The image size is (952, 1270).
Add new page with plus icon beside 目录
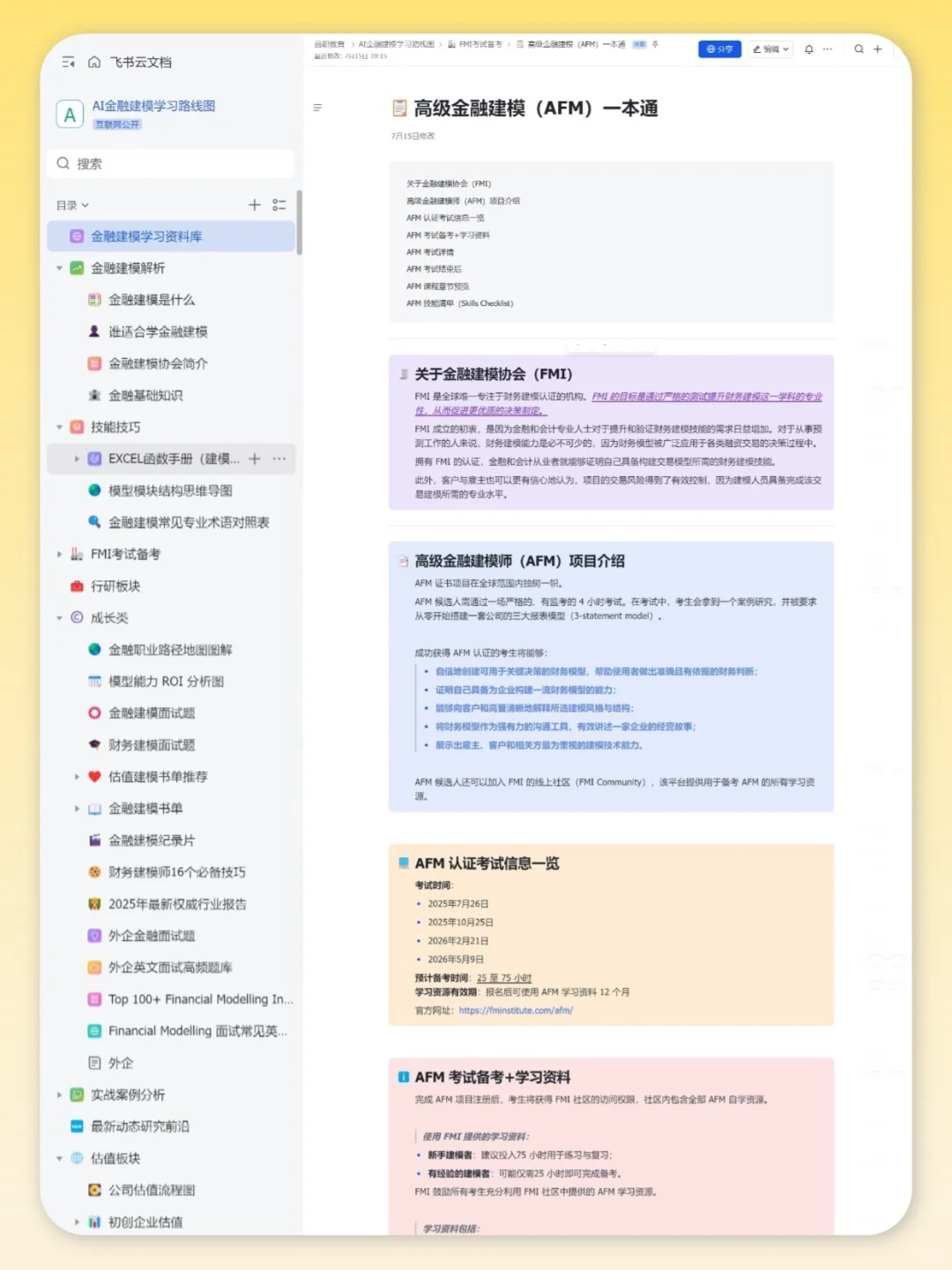pyautogui.click(x=255, y=205)
